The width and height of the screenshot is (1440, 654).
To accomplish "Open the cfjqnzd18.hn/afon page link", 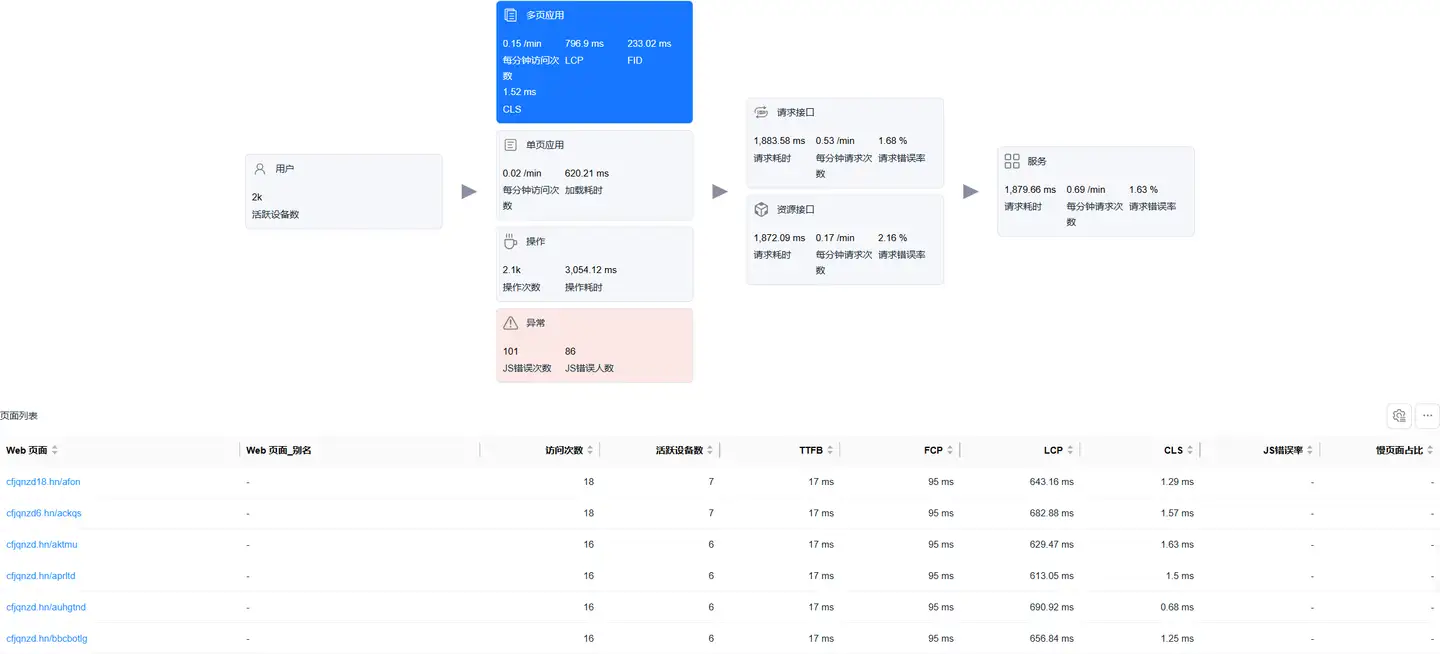I will click(43, 482).
